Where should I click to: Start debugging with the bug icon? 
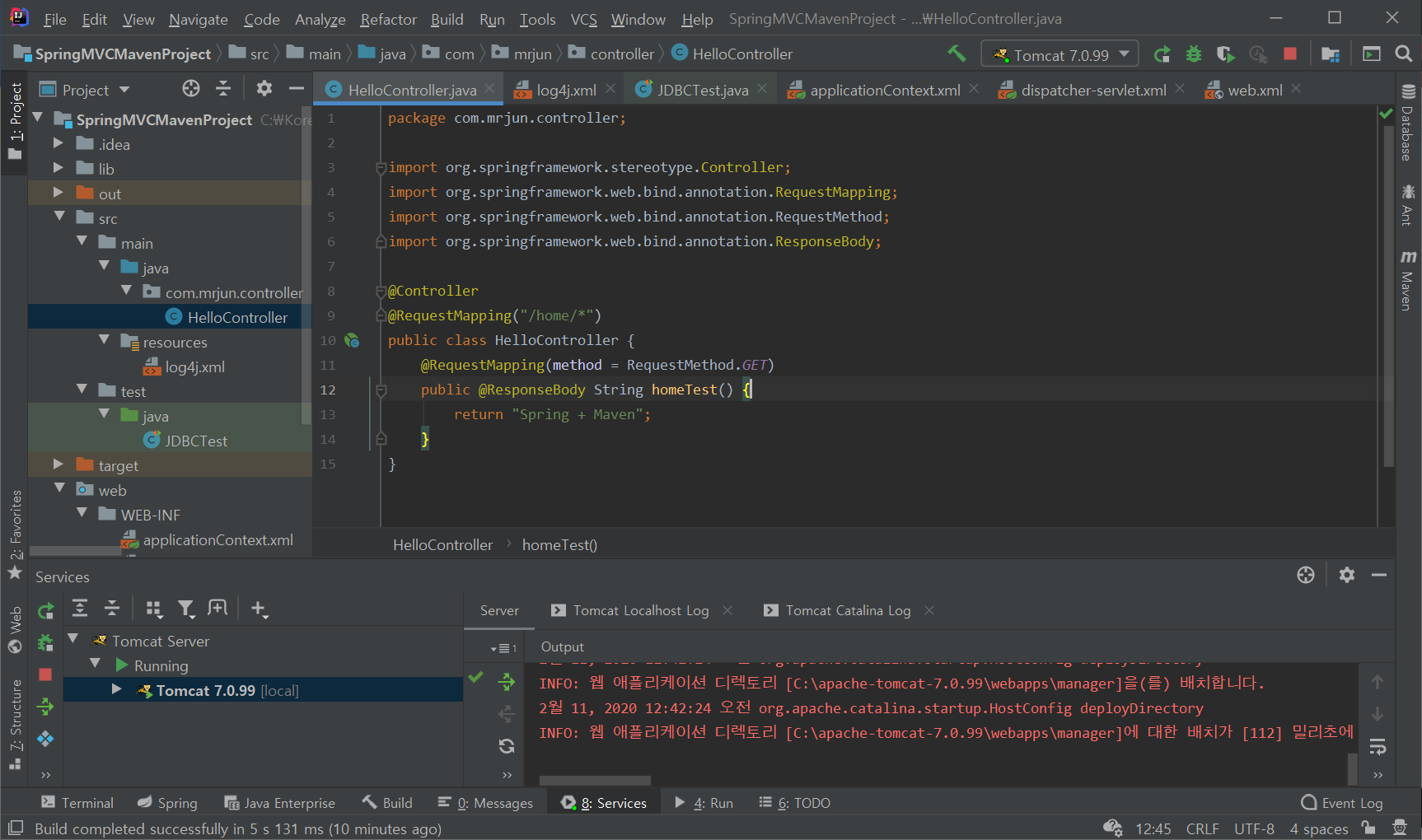pyautogui.click(x=1193, y=54)
